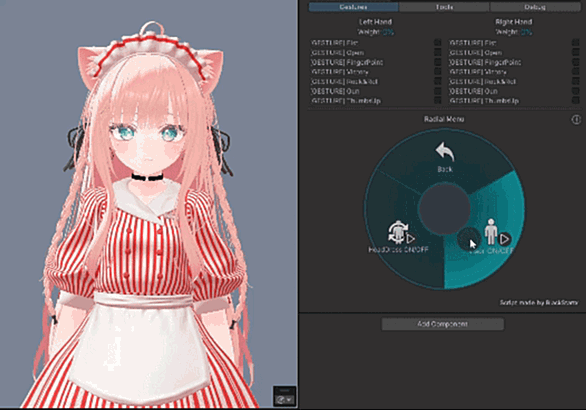Switch to the Tools tab
The image size is (586, 410).
pos(444,7)
